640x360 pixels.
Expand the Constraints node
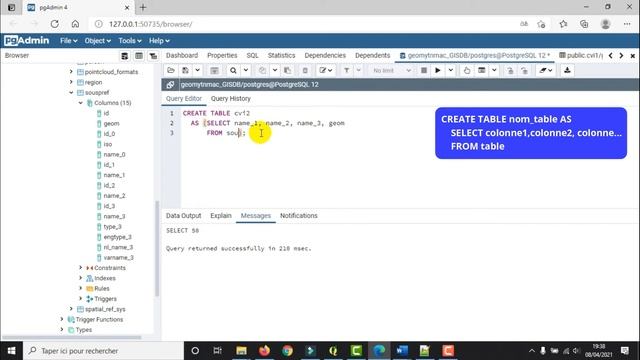point(81,268)
